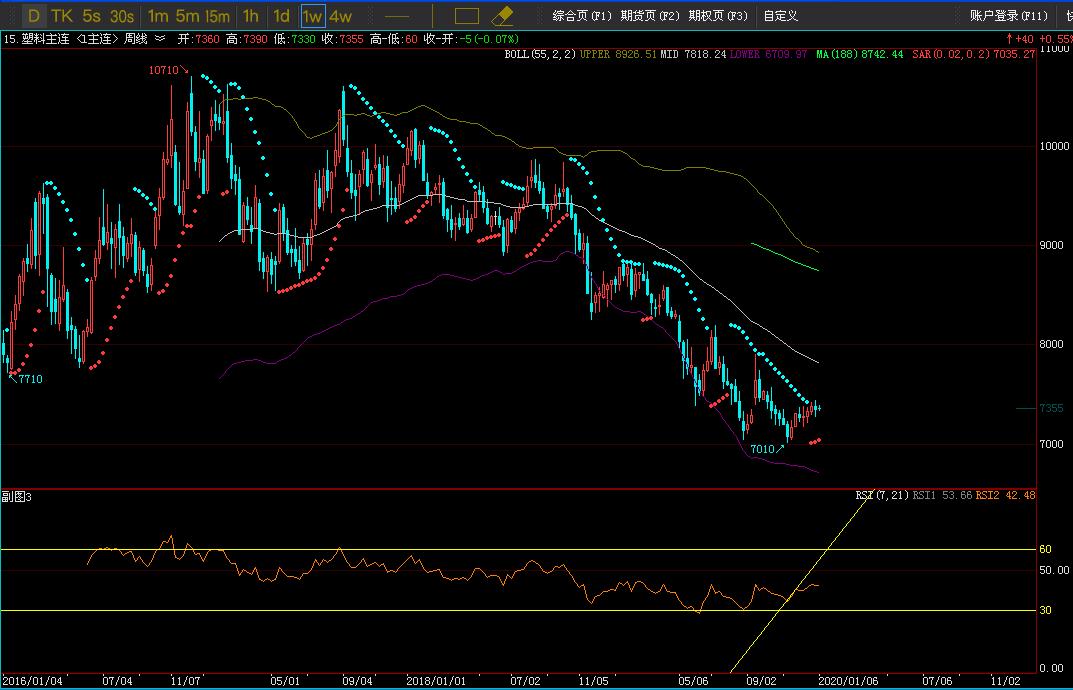Switch to 15m chart period

click(218, 16)
